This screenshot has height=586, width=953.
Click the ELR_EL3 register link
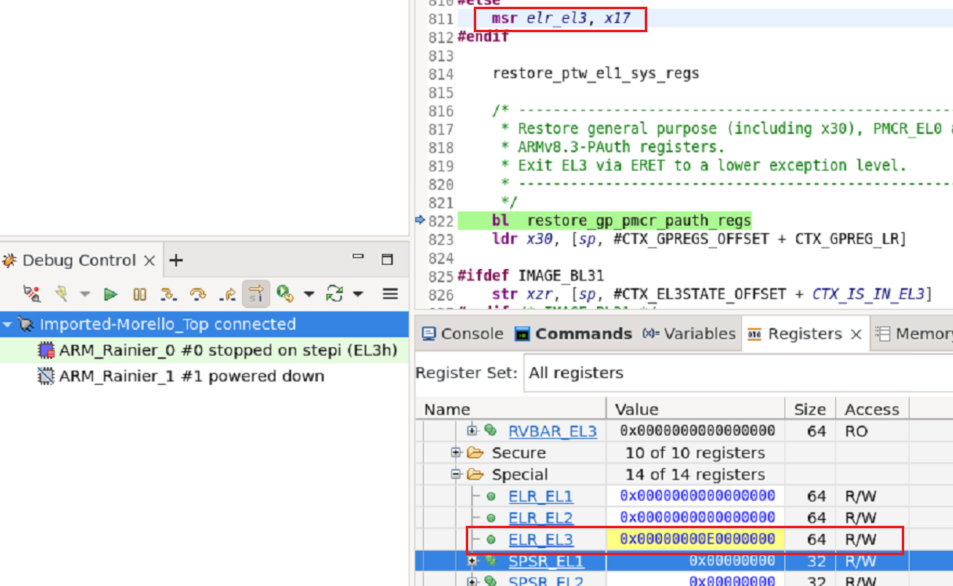540,540
